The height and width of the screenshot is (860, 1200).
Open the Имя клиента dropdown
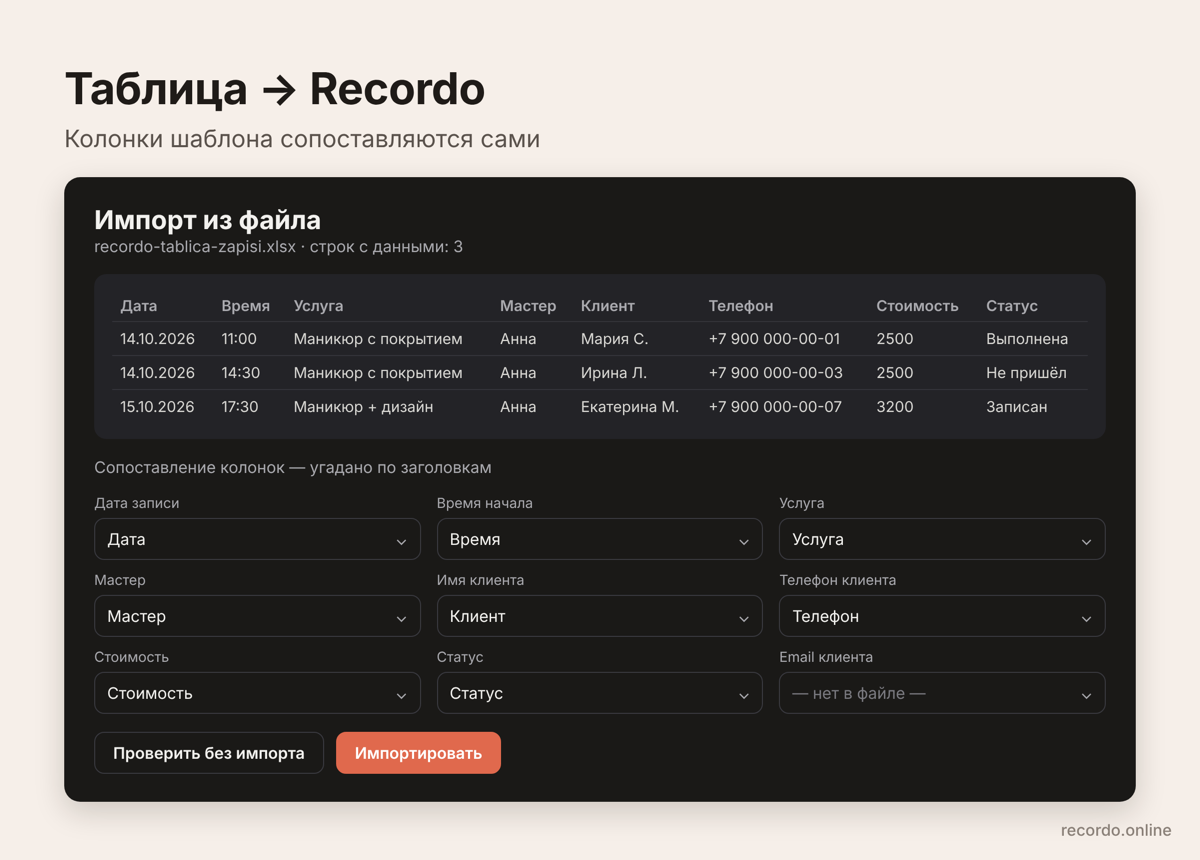pyautogui.click(x=600, y=616)
